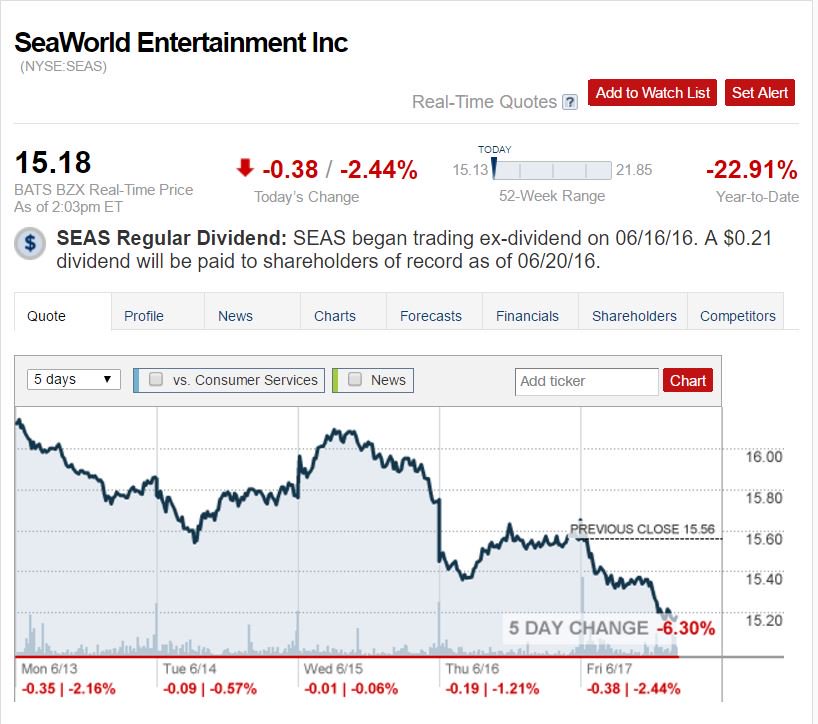Enable the News overlay checkbox
Image resolution: width=818 pixels, height=724 pixels.
[355, 379]
